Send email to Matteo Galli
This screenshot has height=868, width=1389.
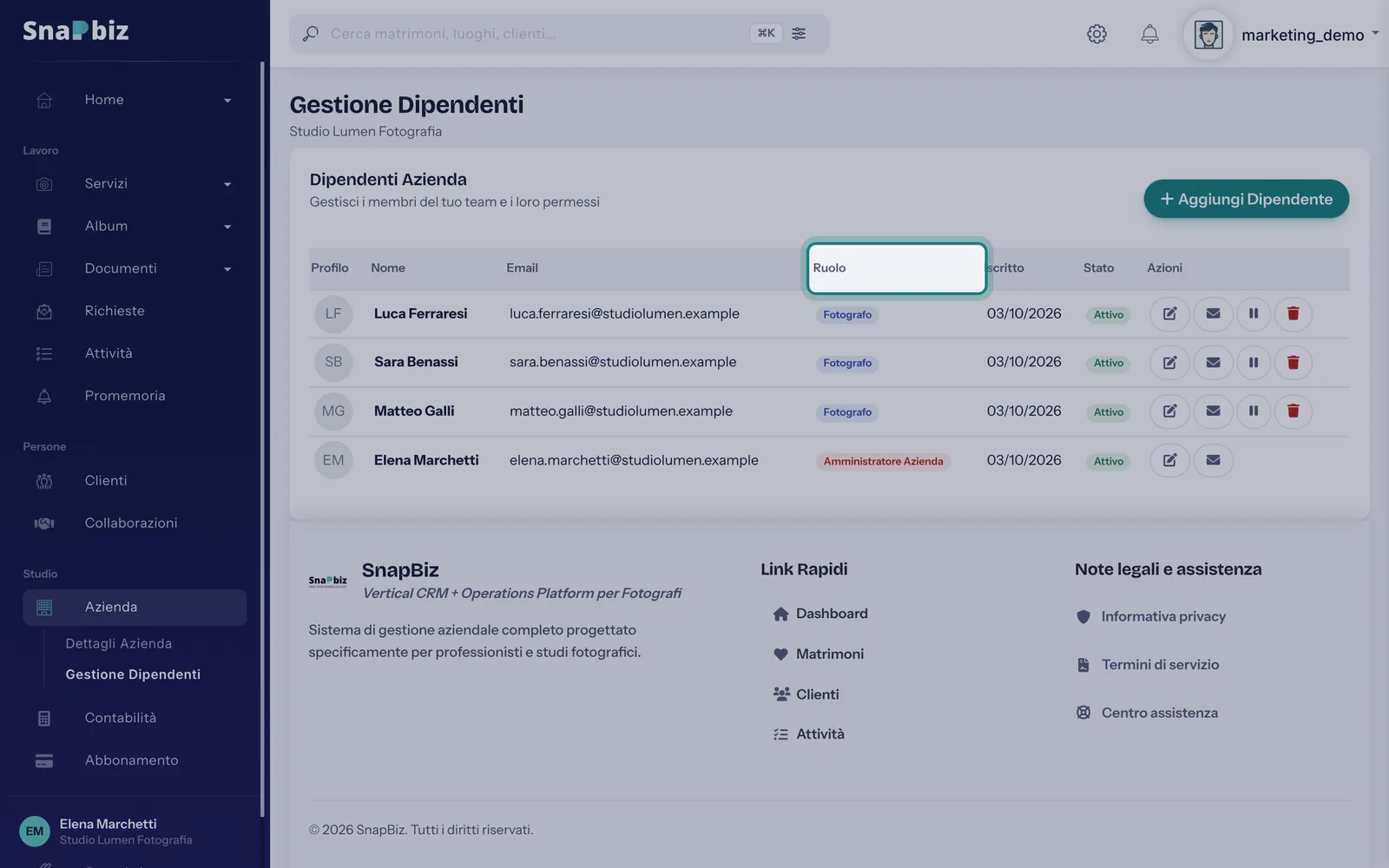coord(1213,411)
